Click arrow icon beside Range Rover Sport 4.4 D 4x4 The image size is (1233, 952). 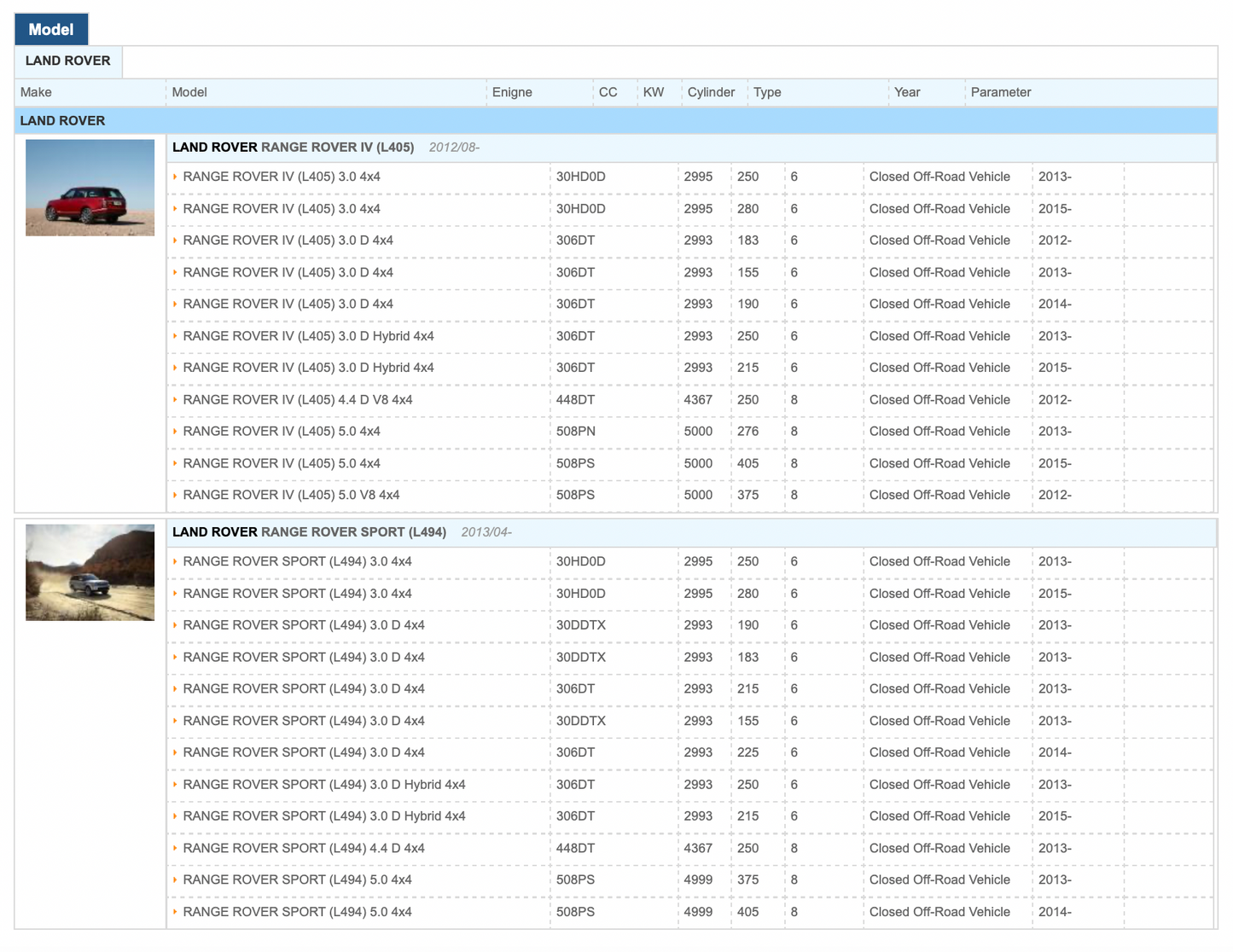(x=175, y=849)
